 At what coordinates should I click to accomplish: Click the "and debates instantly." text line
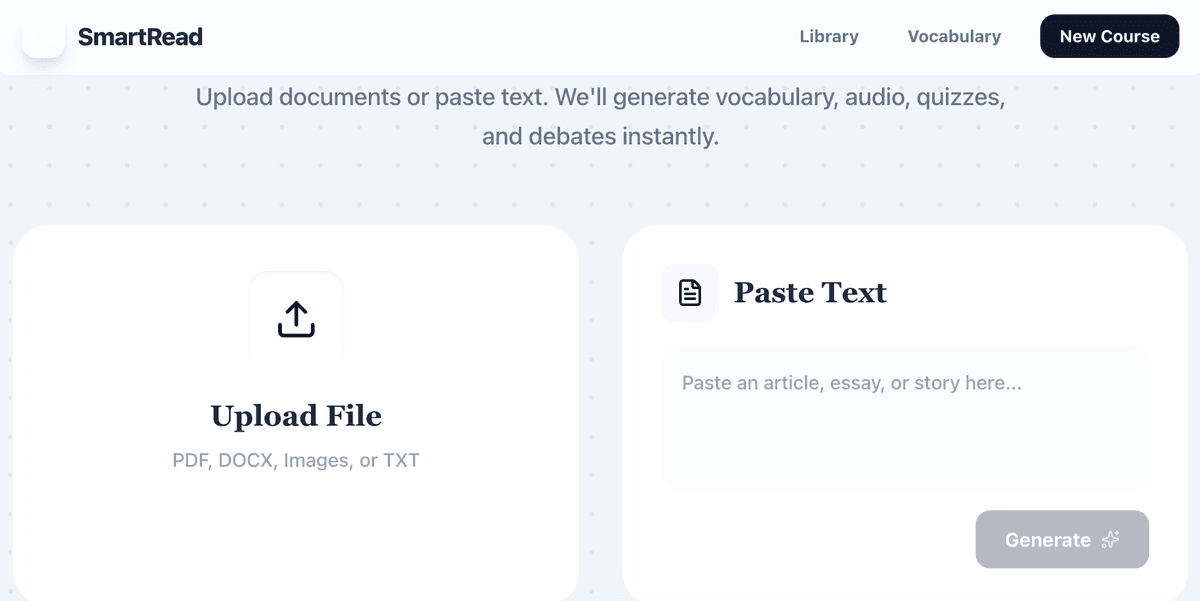click(600, 136)
